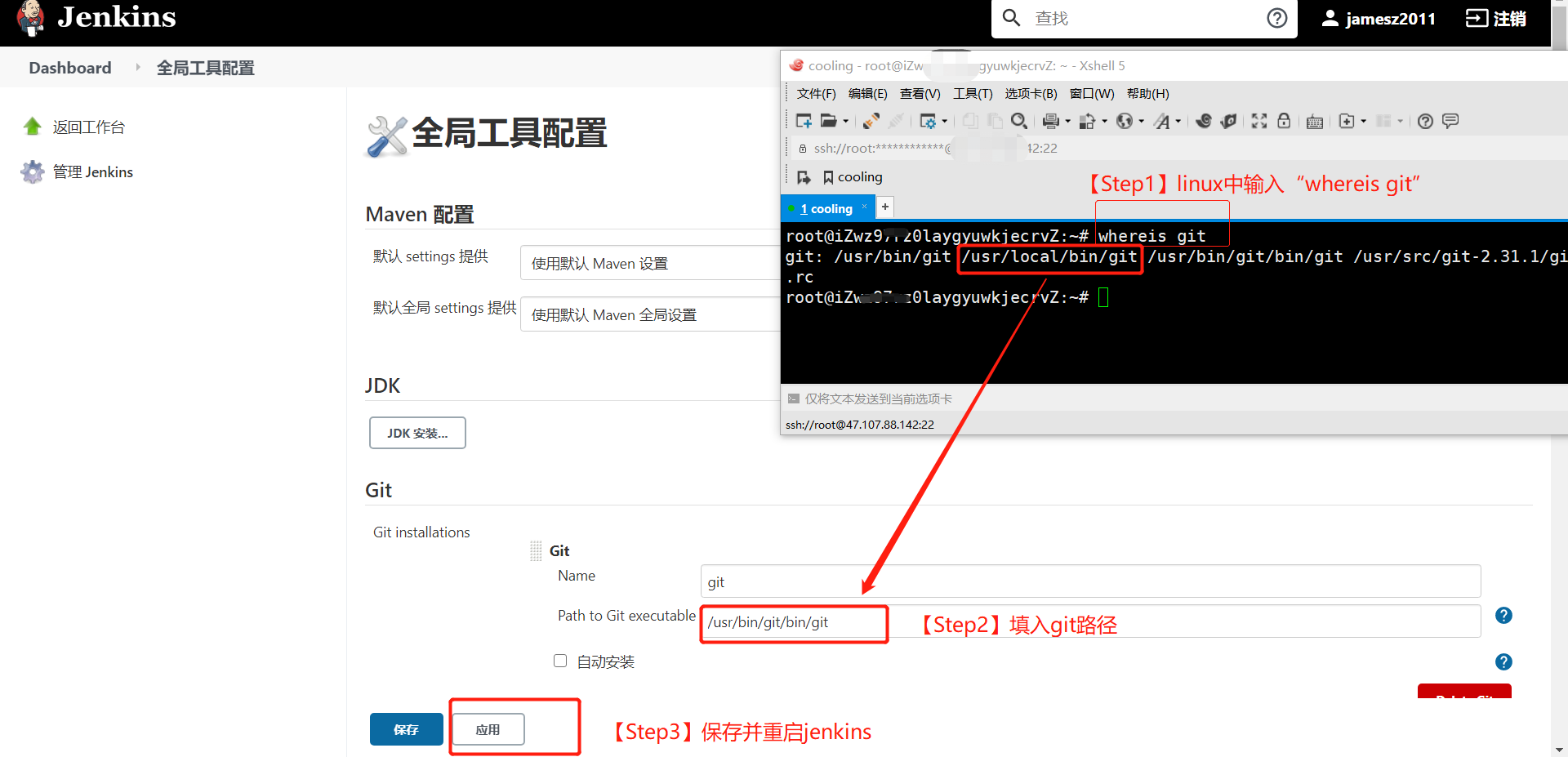Screen dimensions: 1568x757
Task: Expand the font dropdown arrow in Xshell
Action: (1178, 122)
